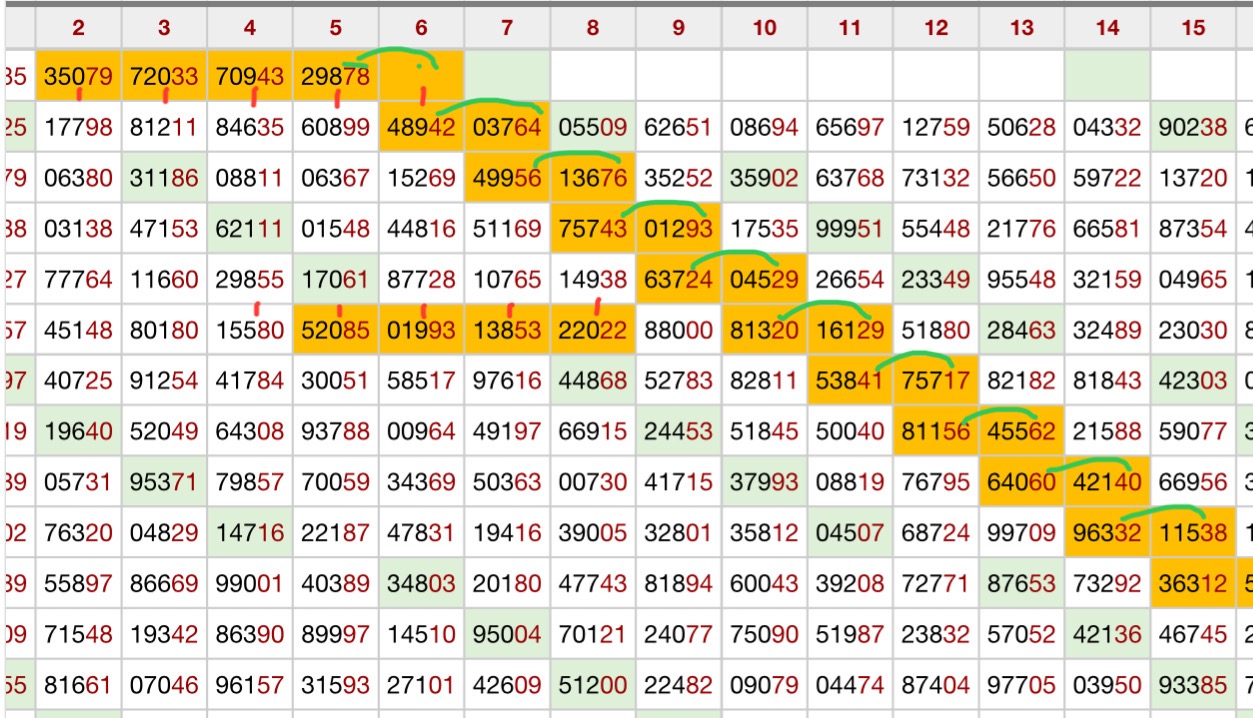Click the green cell 17061
This screenshot has width=1253, height=718.
click(x=336, y=279)
